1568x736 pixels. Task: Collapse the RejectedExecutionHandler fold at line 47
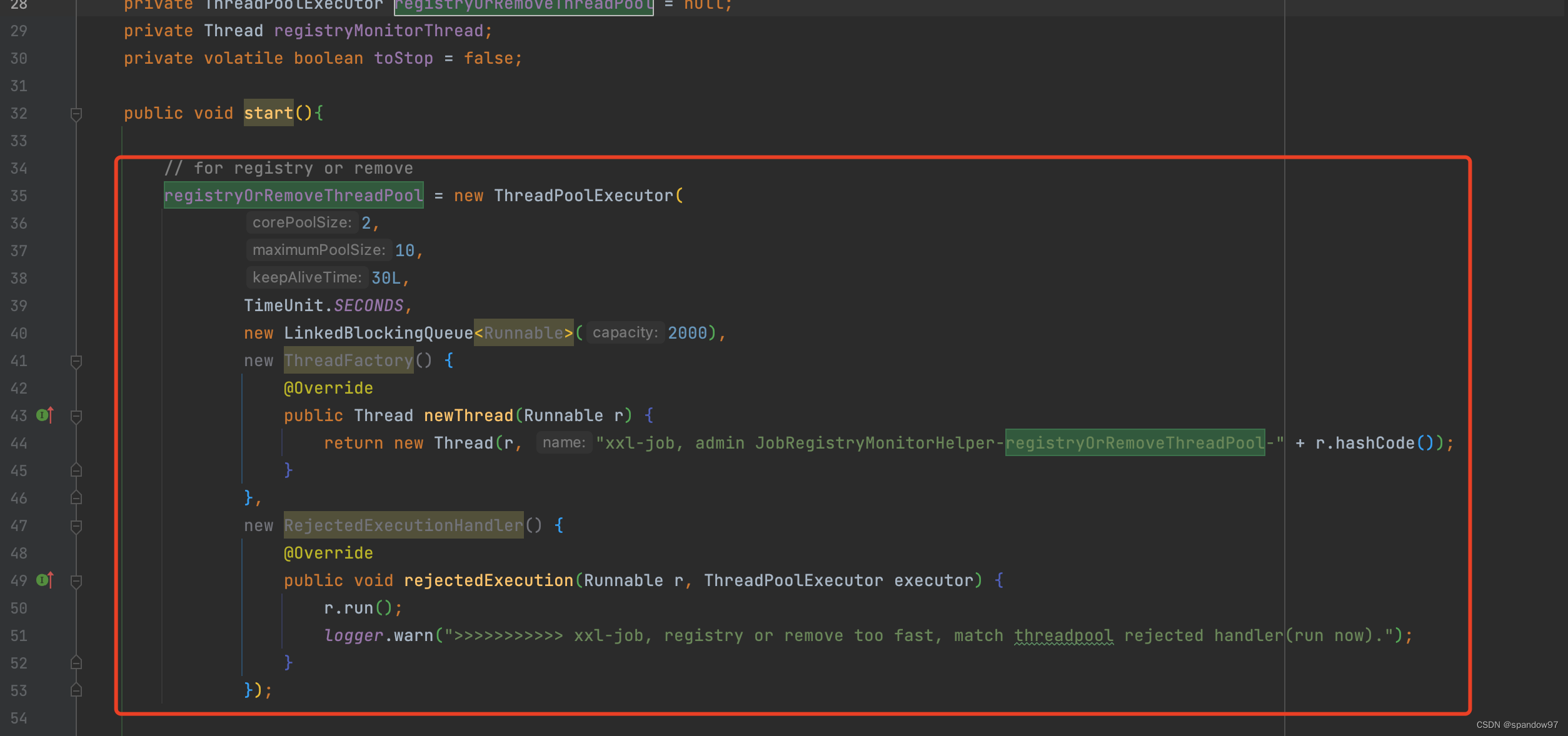(x=76, y=526)
